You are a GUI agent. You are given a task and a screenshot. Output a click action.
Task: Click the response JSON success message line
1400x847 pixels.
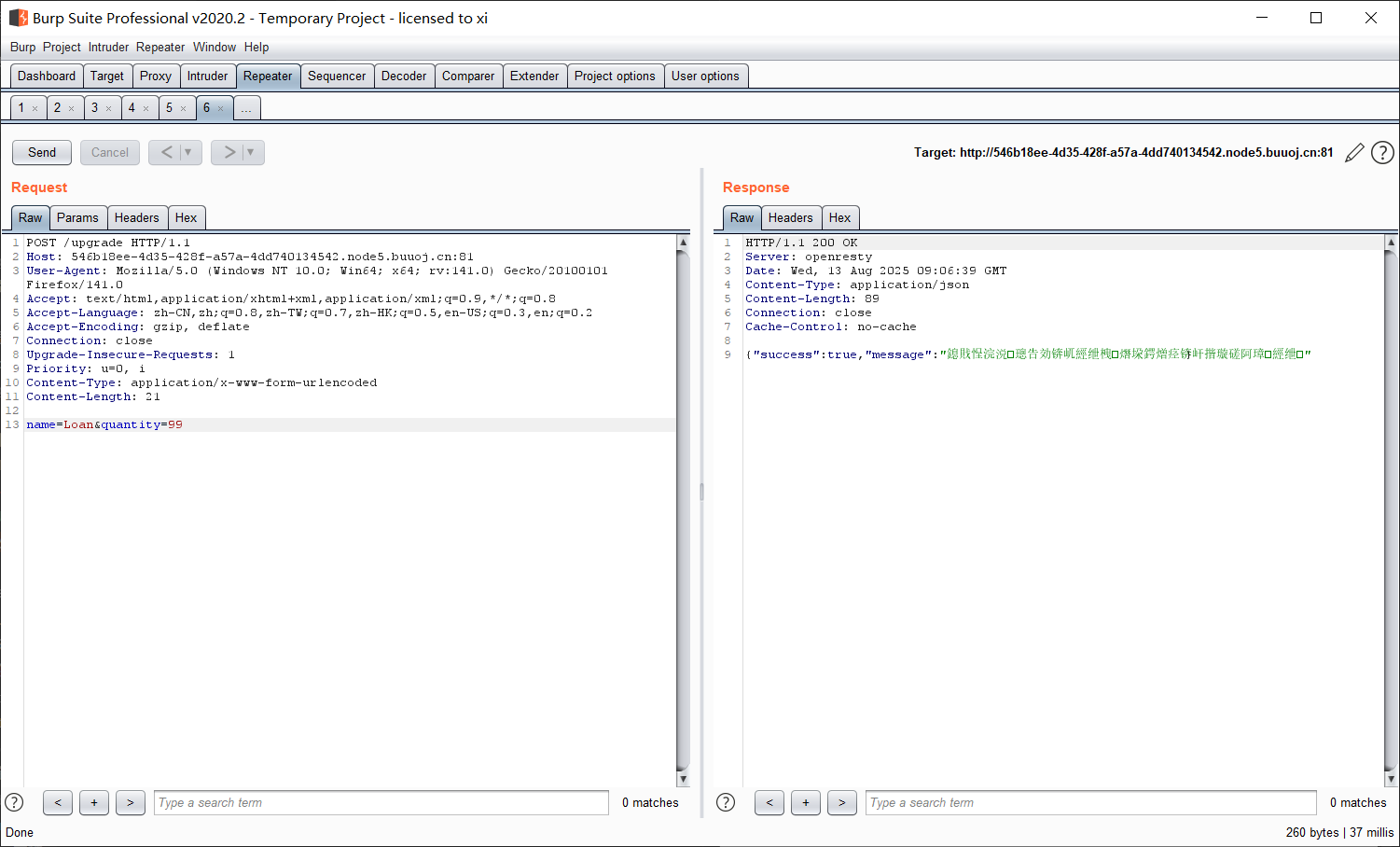click(x=1028, y=354)
